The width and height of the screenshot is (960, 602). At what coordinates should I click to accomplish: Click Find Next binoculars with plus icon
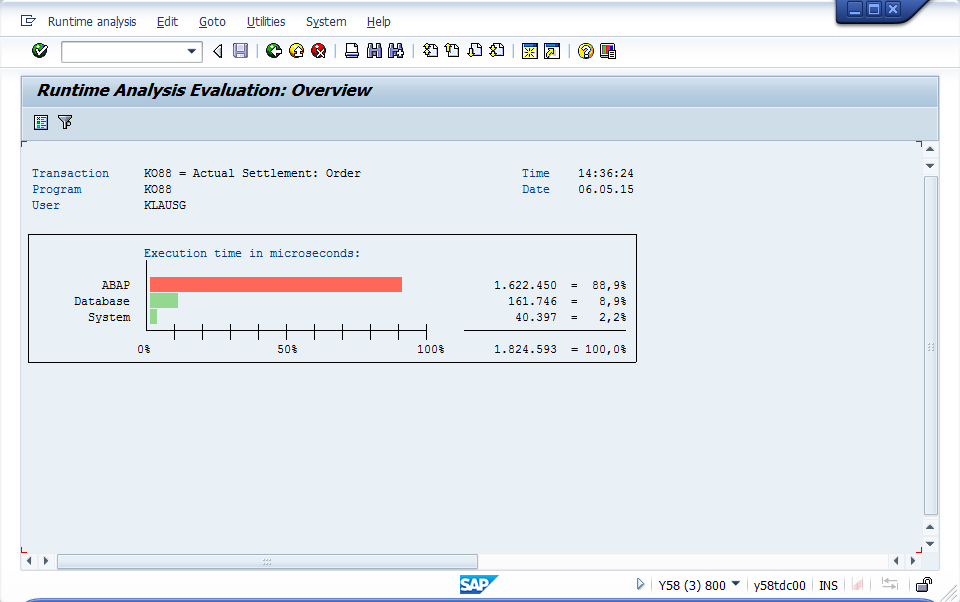pyautogui.click(x=396, y=51)
